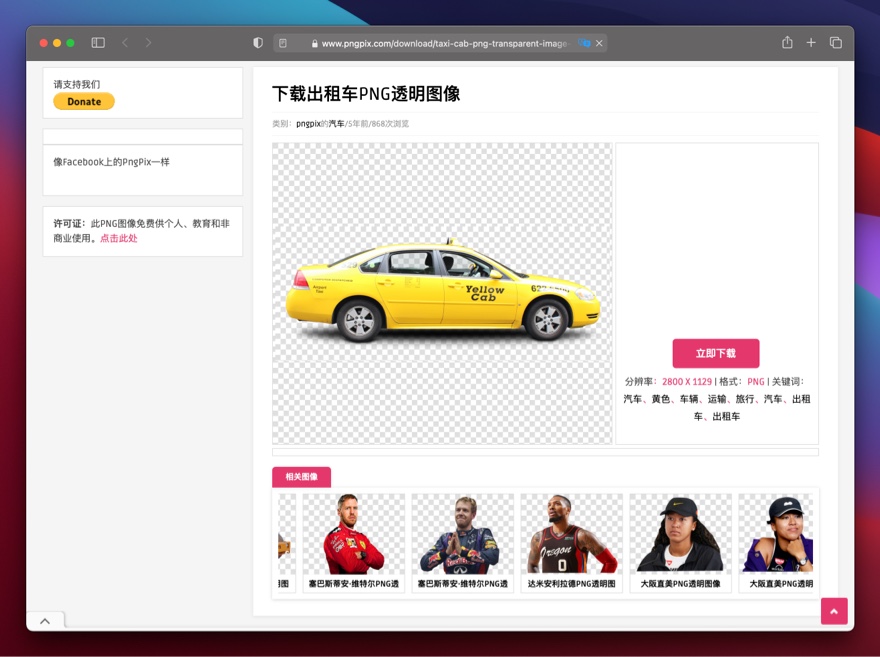The image size is (880, 657).
Task: Toggle the Safari sidebar icon
Action: [x=98, y=43]
